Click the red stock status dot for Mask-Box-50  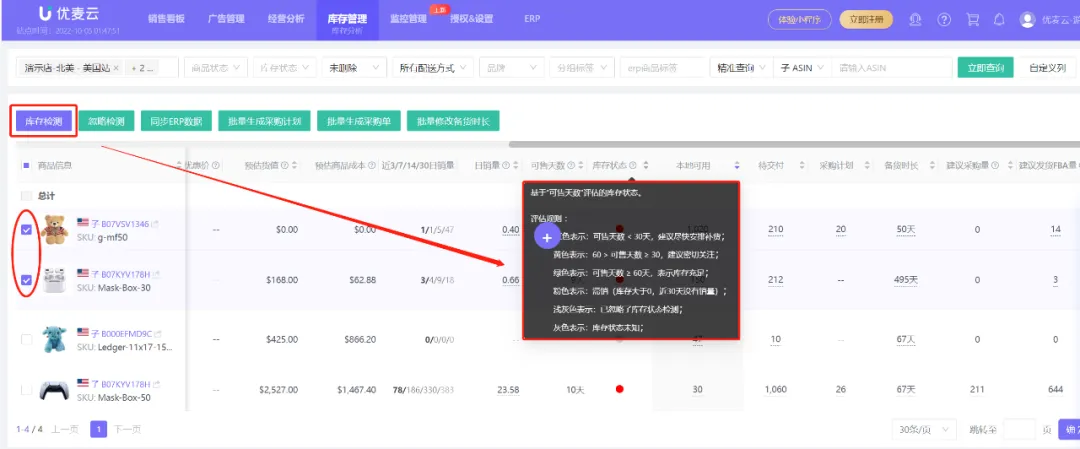pyautogui.click(x=620, y=389)
